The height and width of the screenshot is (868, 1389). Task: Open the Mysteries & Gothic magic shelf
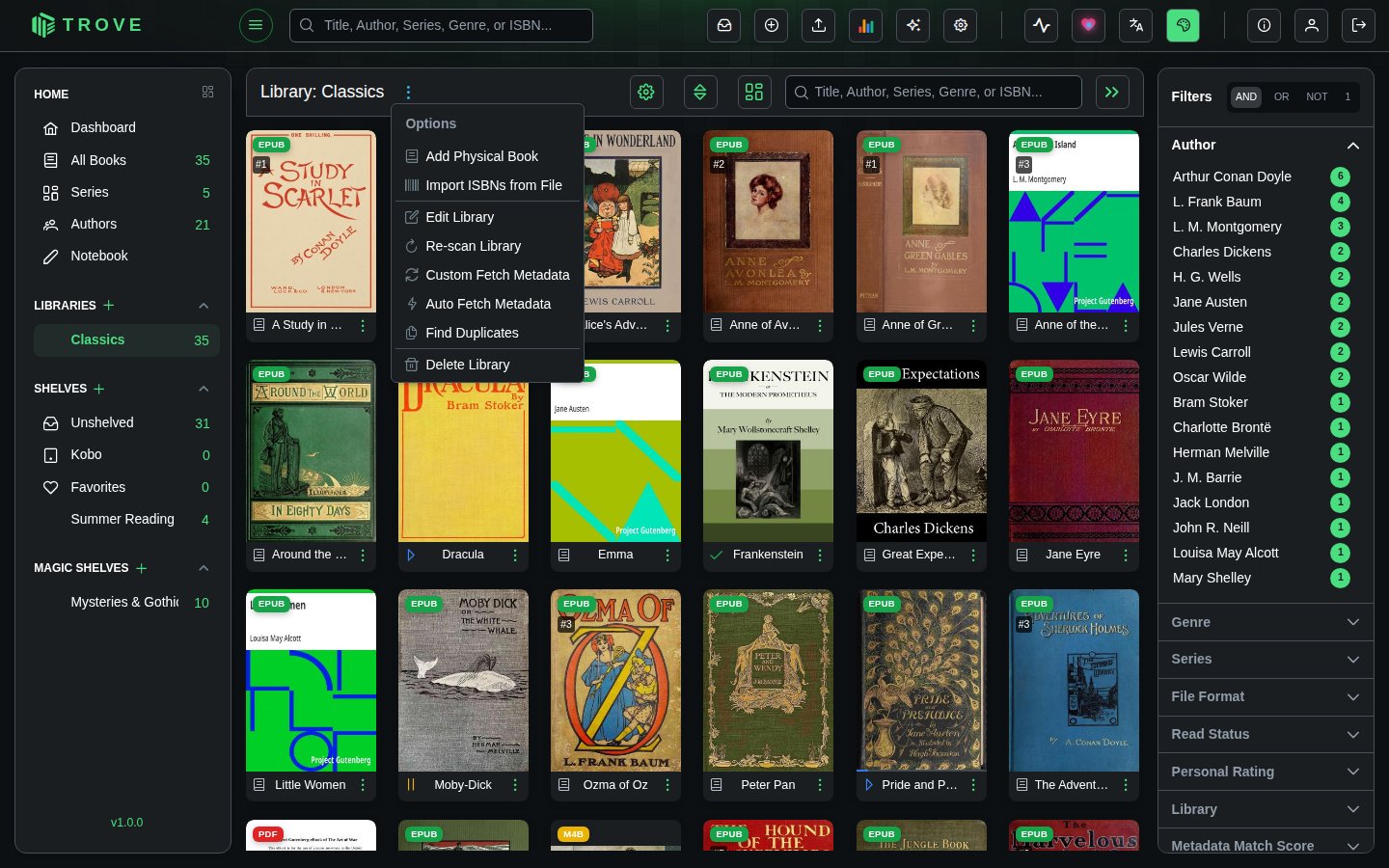pos(126,602)
